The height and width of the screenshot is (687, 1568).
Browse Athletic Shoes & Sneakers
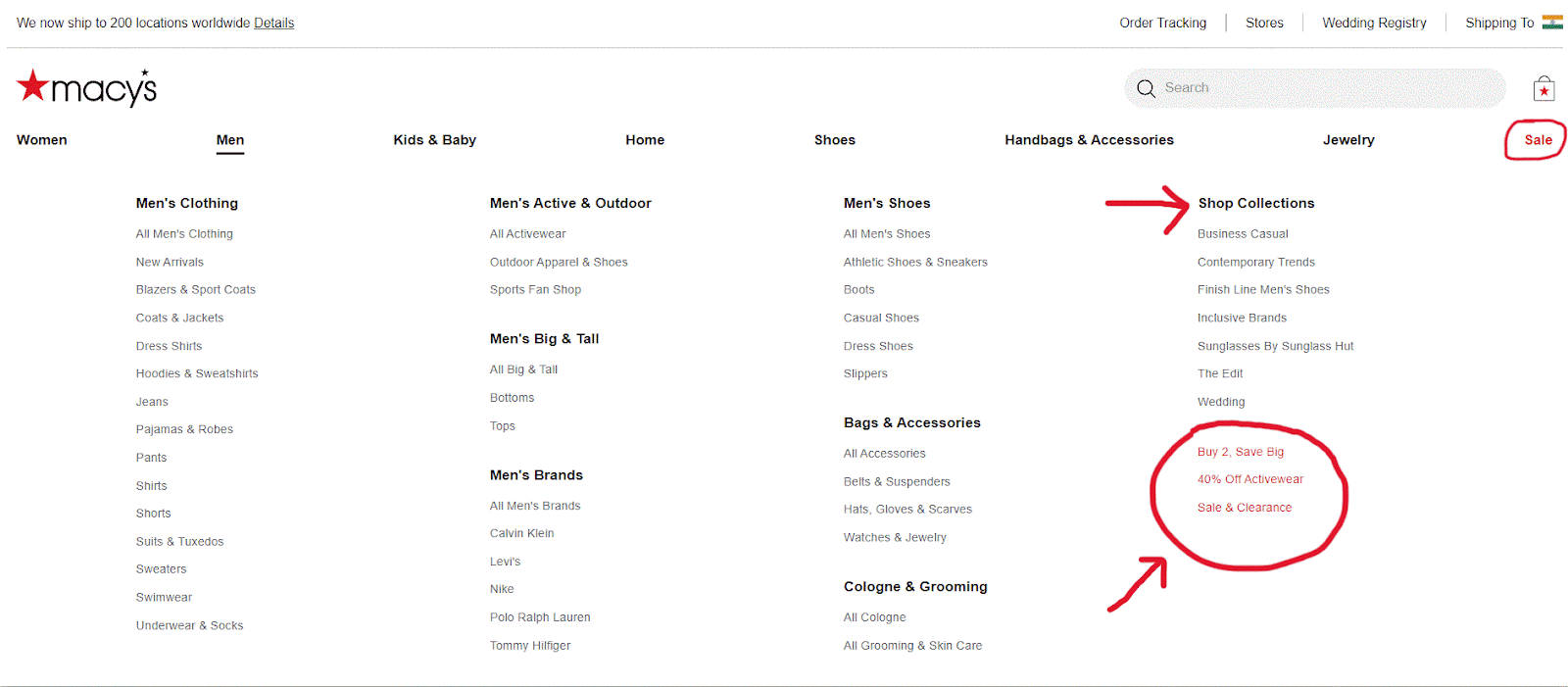point(915,263)
